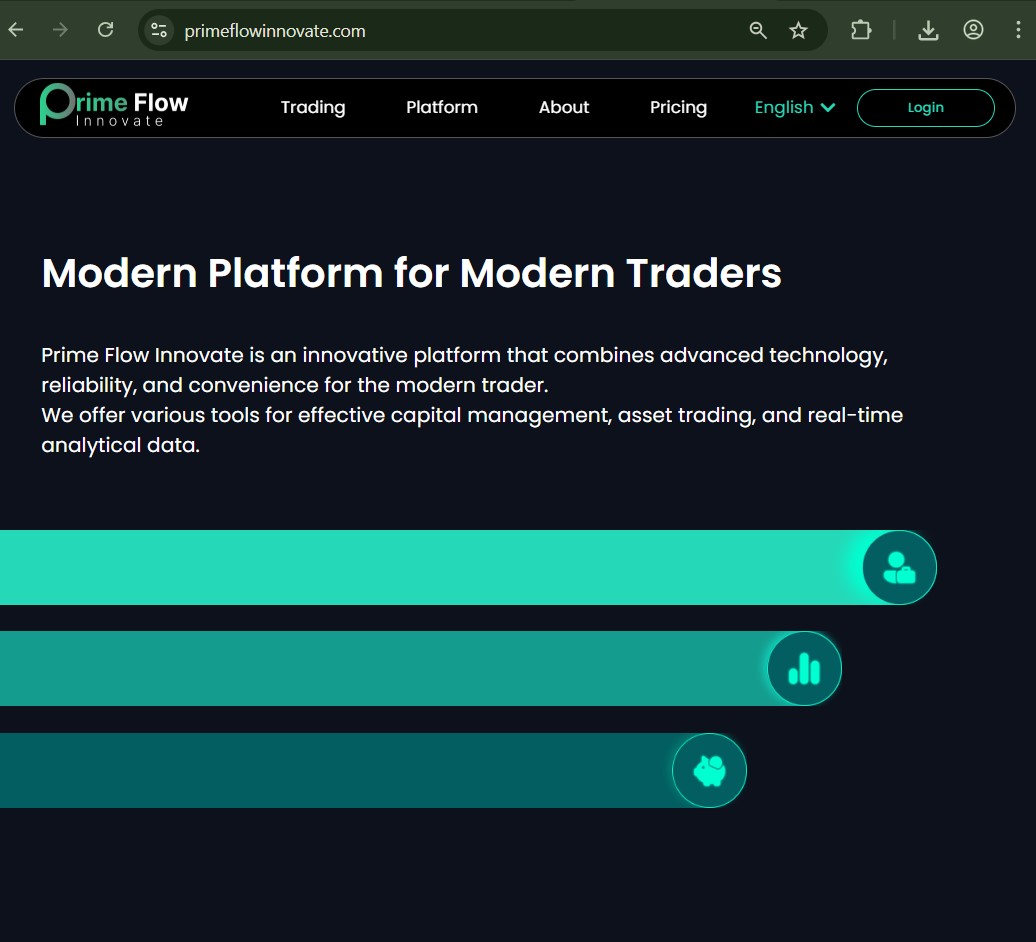The height and width of the screenshot is (942, 1036).
Task: Open the Chrome three-dot menu
Action: coord(1018,30)
